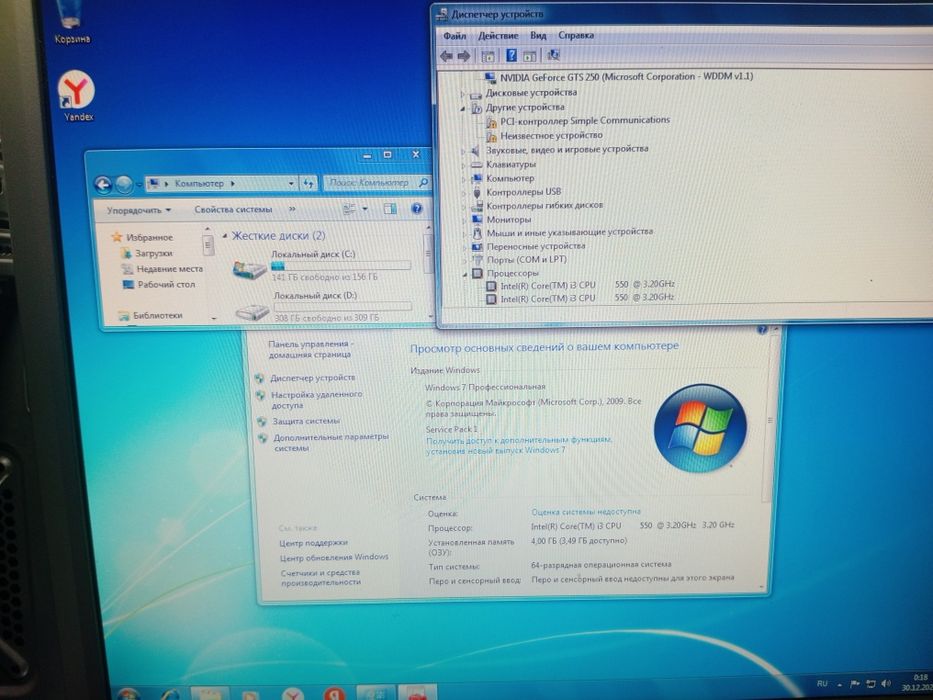Click disk C: usage bar
The width and height of the screenshot is (933, 700).
click(x=341, y=265)
